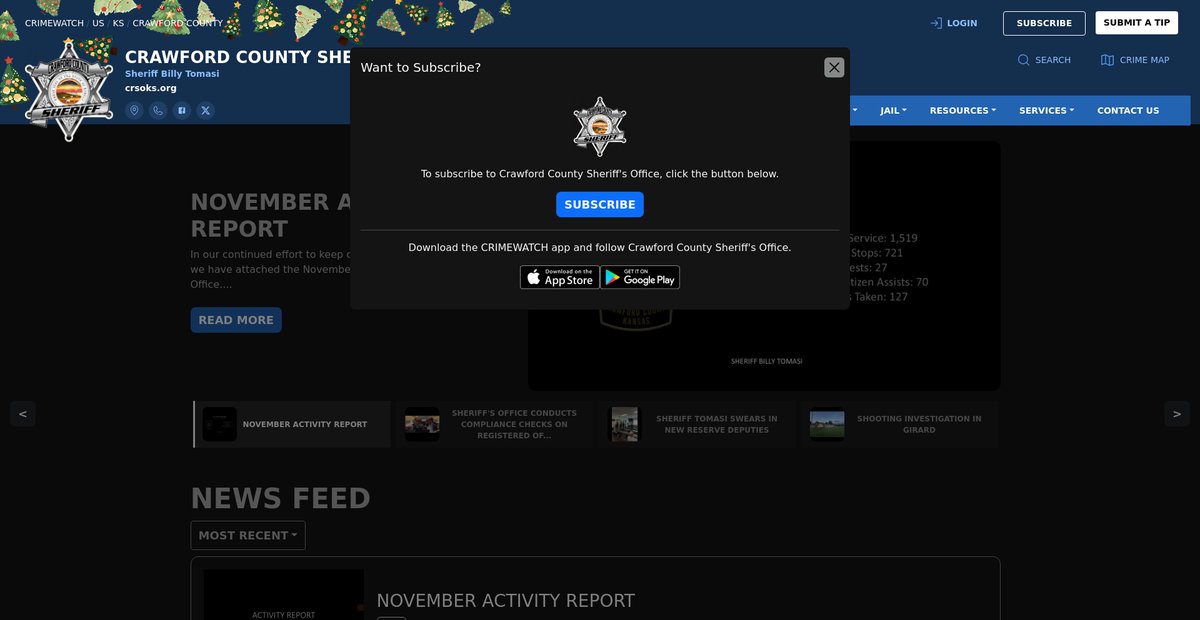
Task: Open the X (Twitter) icon in header
Action: (x=205, y=110)
